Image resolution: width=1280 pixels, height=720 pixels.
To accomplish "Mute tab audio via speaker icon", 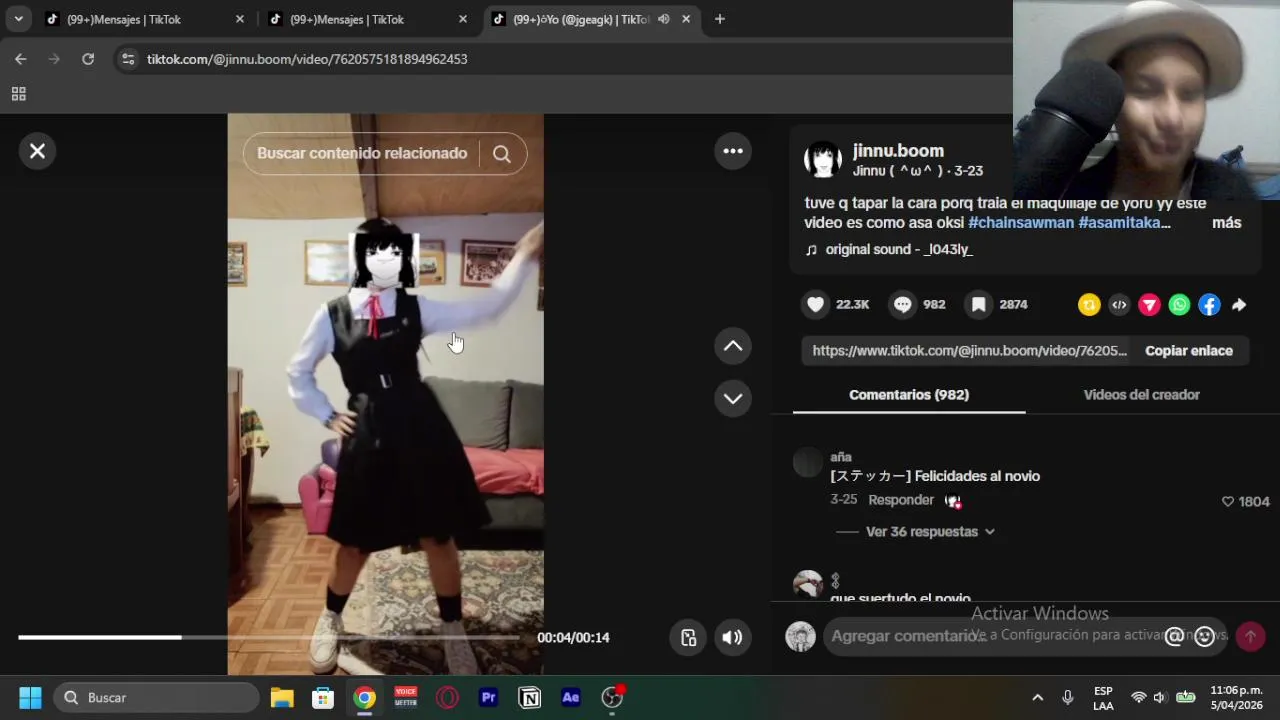I will pyautogui.click(x=663, y=19).
